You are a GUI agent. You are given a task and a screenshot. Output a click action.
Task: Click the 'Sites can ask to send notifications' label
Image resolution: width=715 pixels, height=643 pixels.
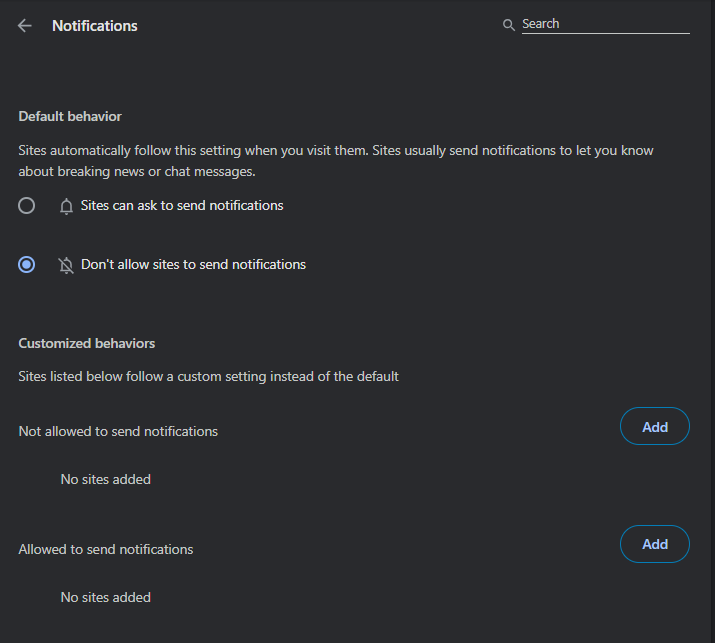(x=182, y=206)
